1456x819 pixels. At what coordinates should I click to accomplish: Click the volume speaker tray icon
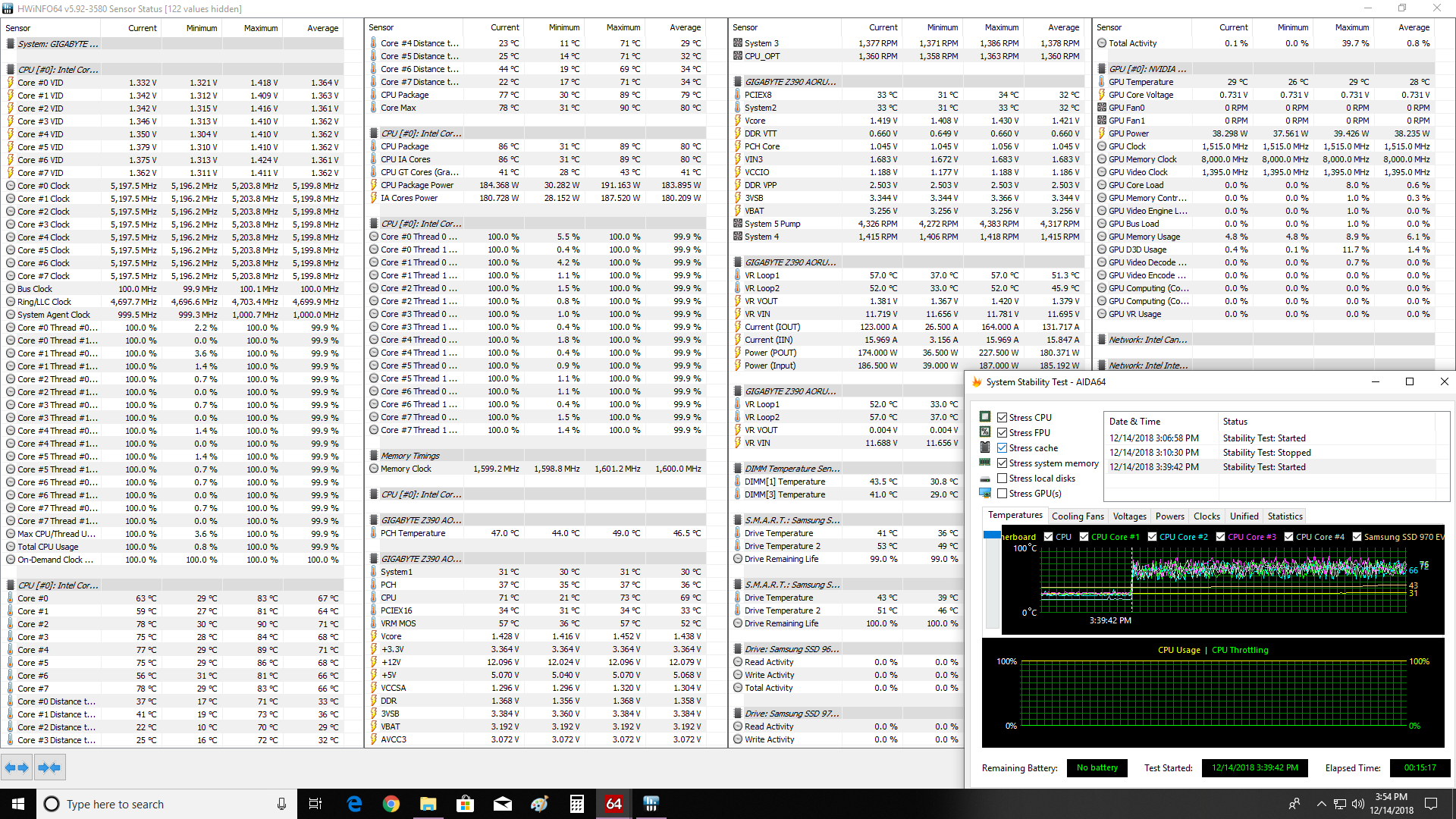(x=1357, y=804)
